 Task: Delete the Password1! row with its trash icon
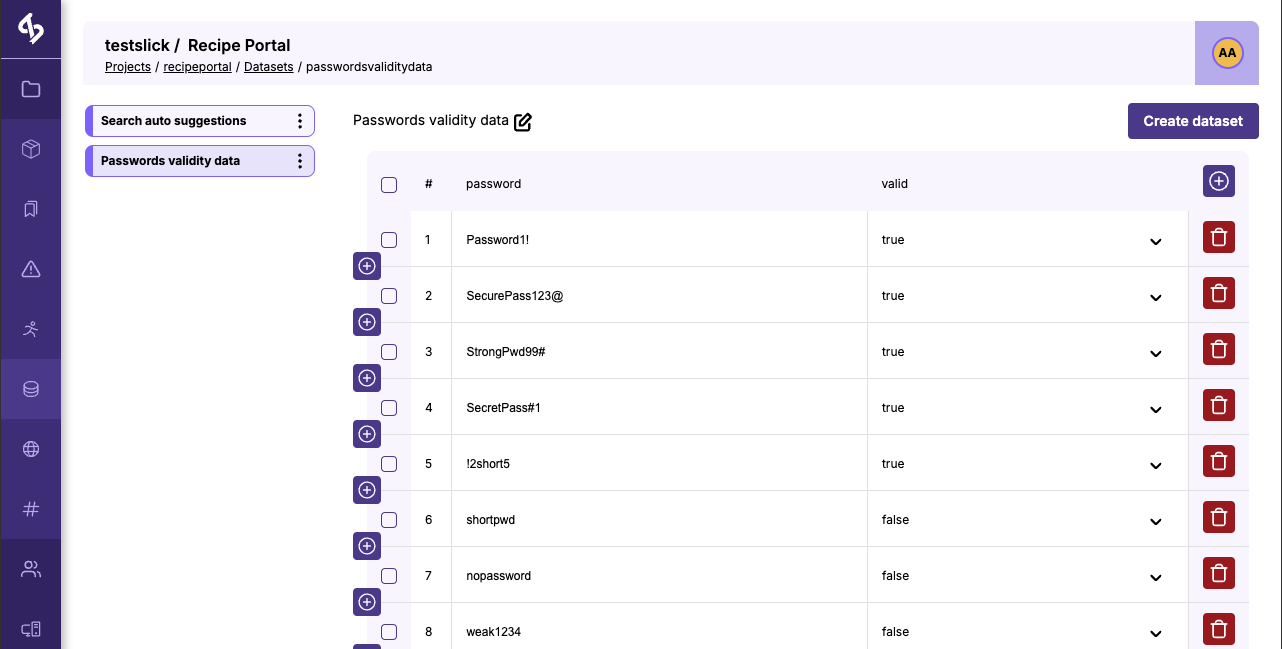point(1219,238)
